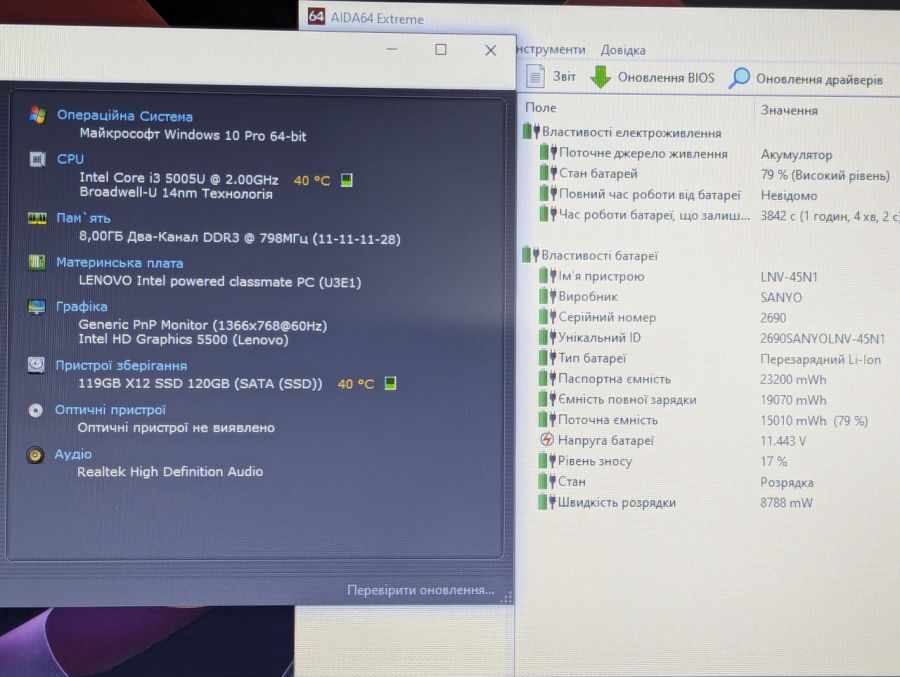
Task: Click the battery icon beside Рівень зносу
Action: pos(547,461)
